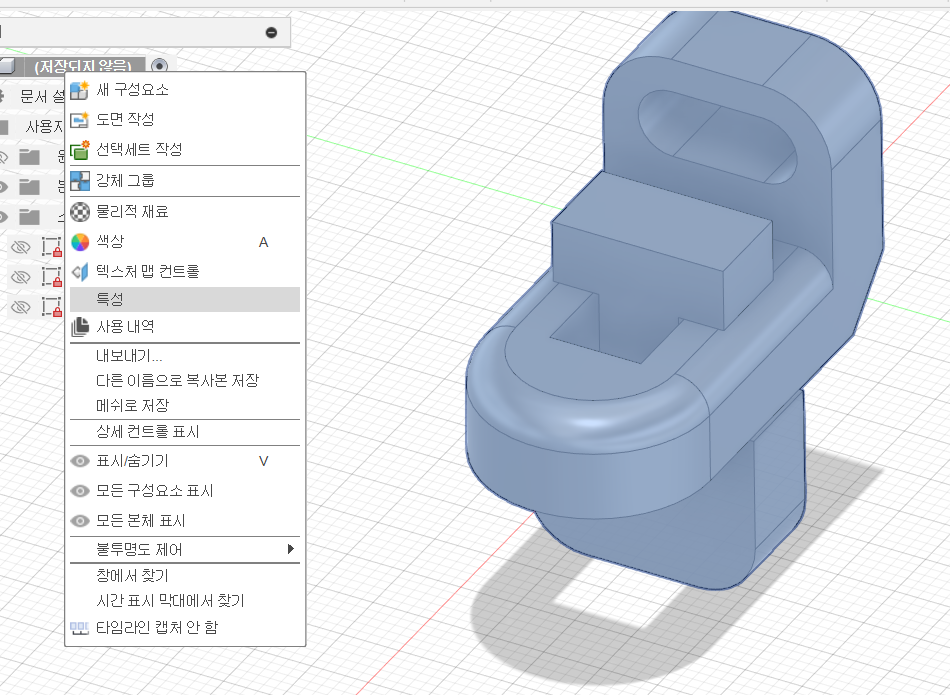The height and width of the screenshot is (695, 950).
Task: Select the locked sketch icon in the third sketch row
Action: 51,307
